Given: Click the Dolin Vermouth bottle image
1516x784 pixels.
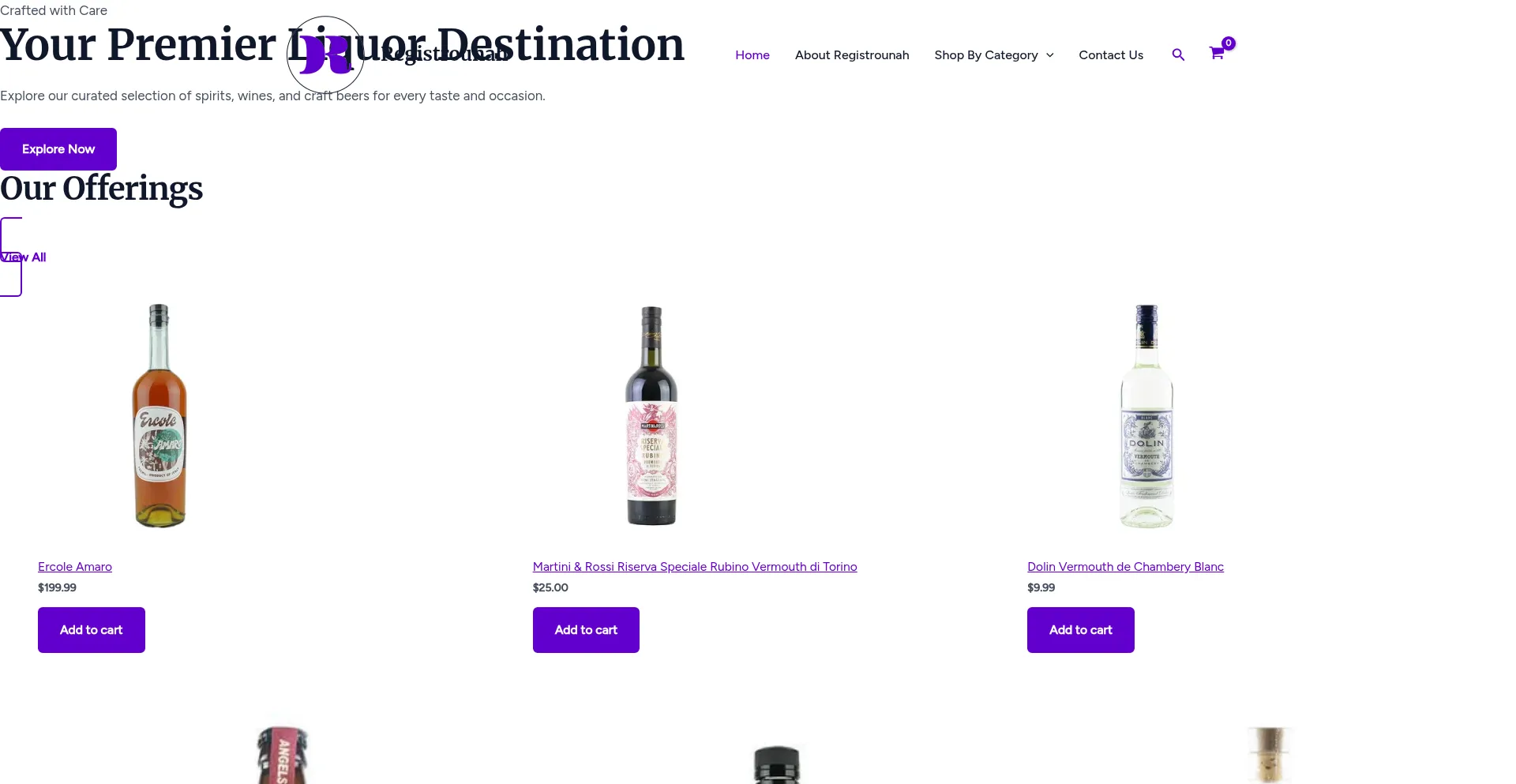Looking at the screenshot, I should tap(1146, 415).
